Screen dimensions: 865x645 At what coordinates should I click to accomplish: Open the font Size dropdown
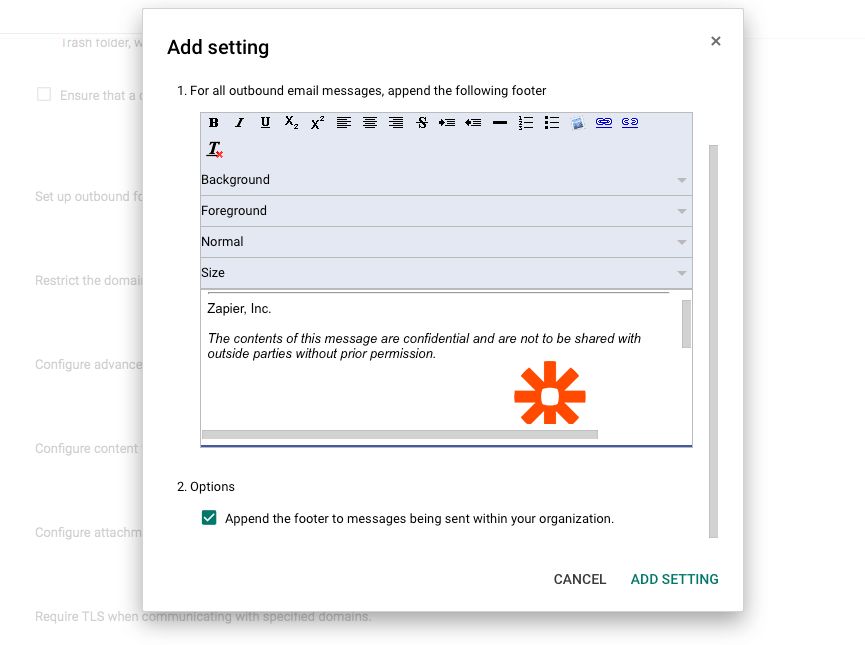click(445, 273)
